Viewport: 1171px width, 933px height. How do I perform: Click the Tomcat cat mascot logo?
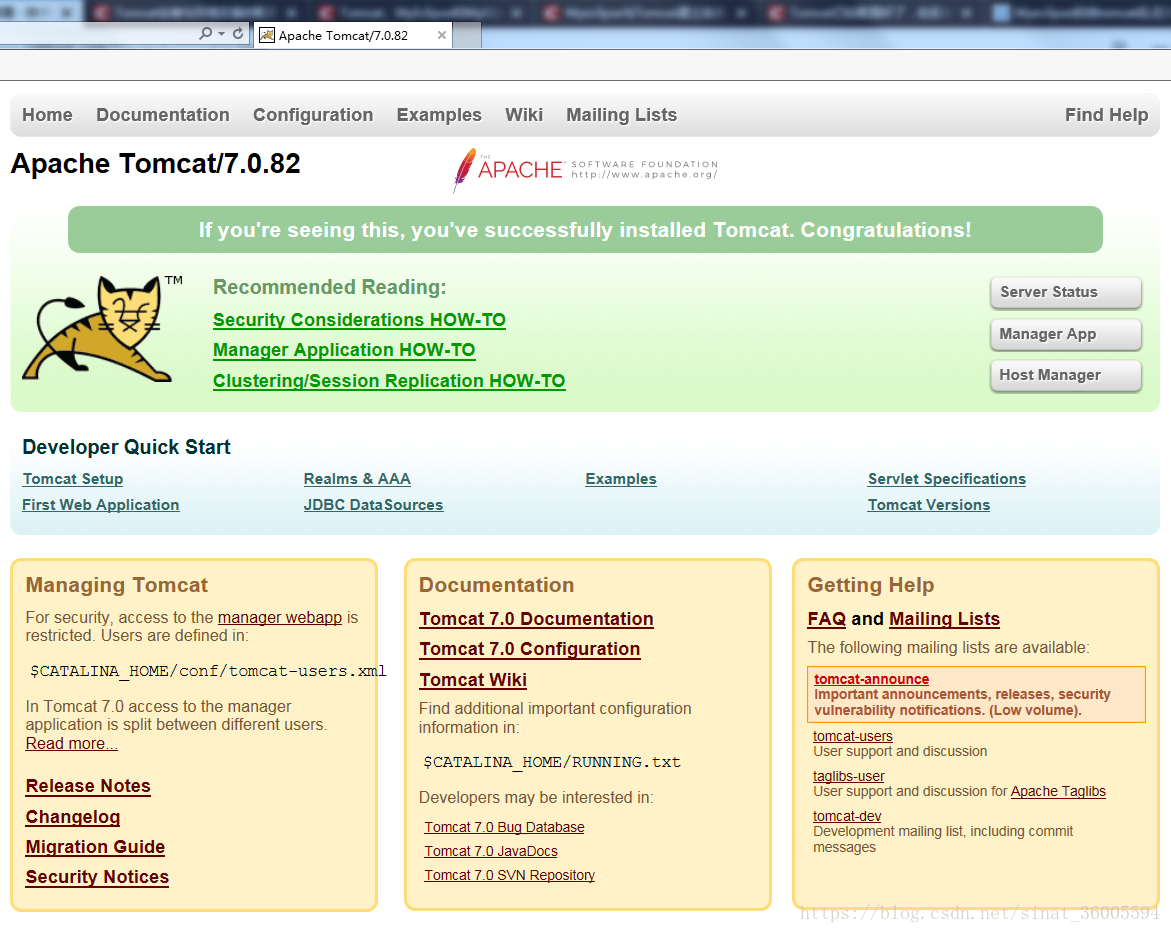(x=101, y=329)
